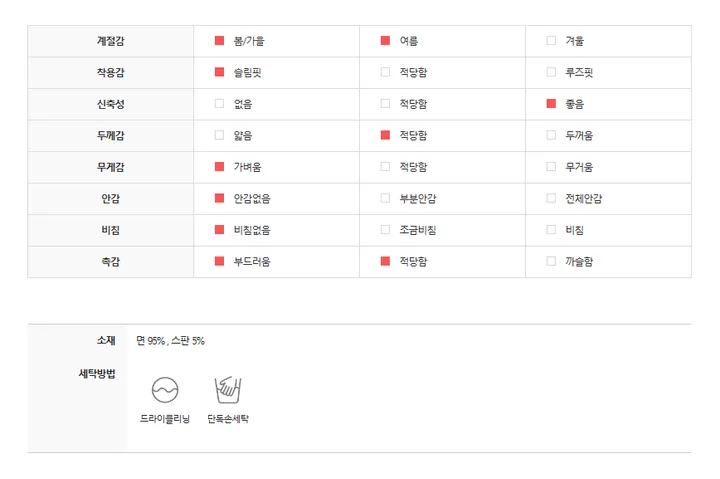Check the 까슬함 checkbox
This screenshot has height=479, width=720.
(551, 261)
